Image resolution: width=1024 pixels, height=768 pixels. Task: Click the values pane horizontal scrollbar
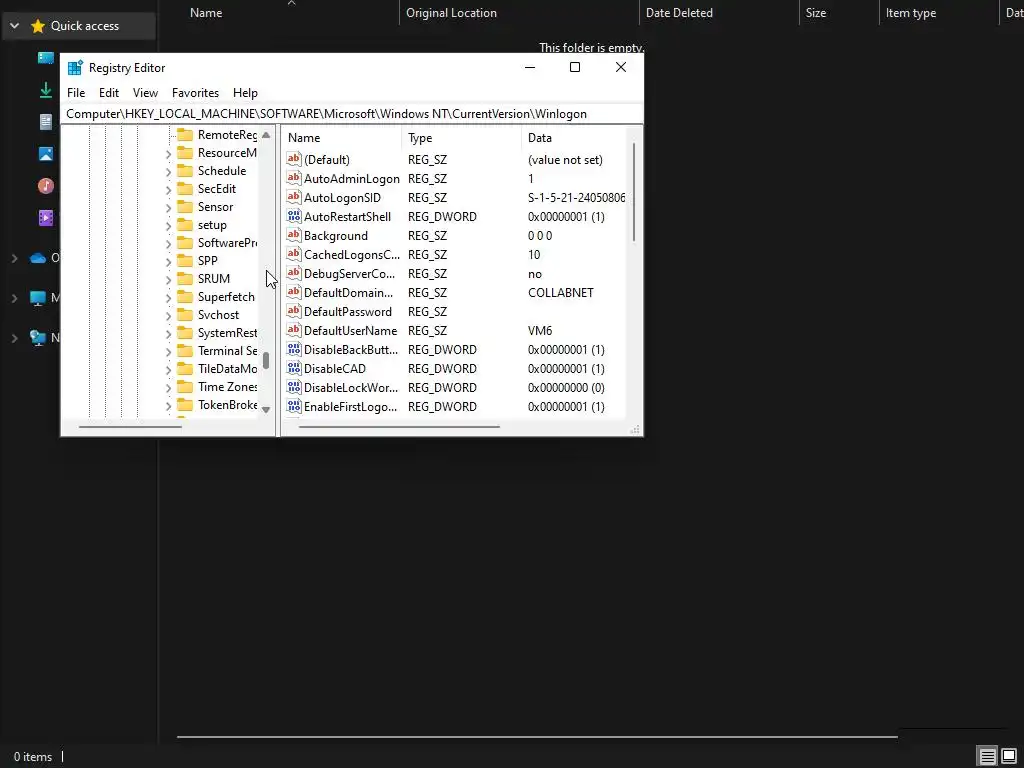click(x=399, y=427)
